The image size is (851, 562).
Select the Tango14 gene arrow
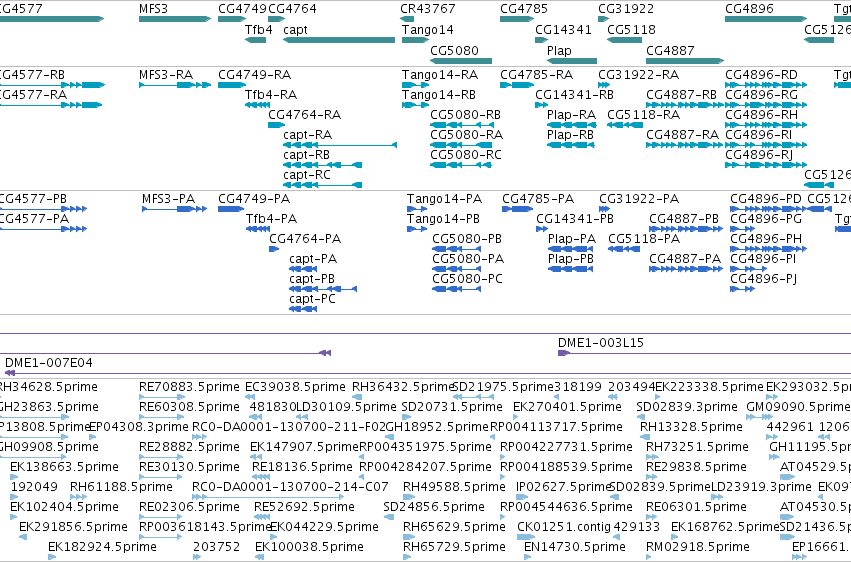416,40
